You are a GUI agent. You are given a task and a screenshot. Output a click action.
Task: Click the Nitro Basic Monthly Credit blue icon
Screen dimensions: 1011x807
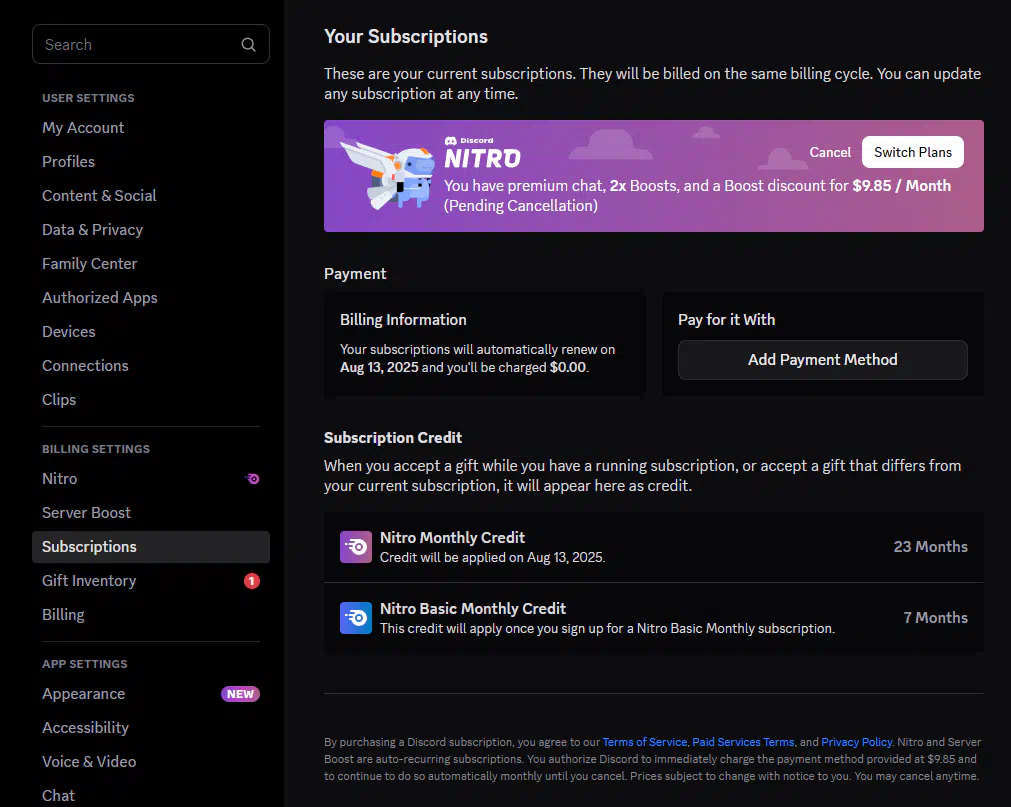(356, 618)
